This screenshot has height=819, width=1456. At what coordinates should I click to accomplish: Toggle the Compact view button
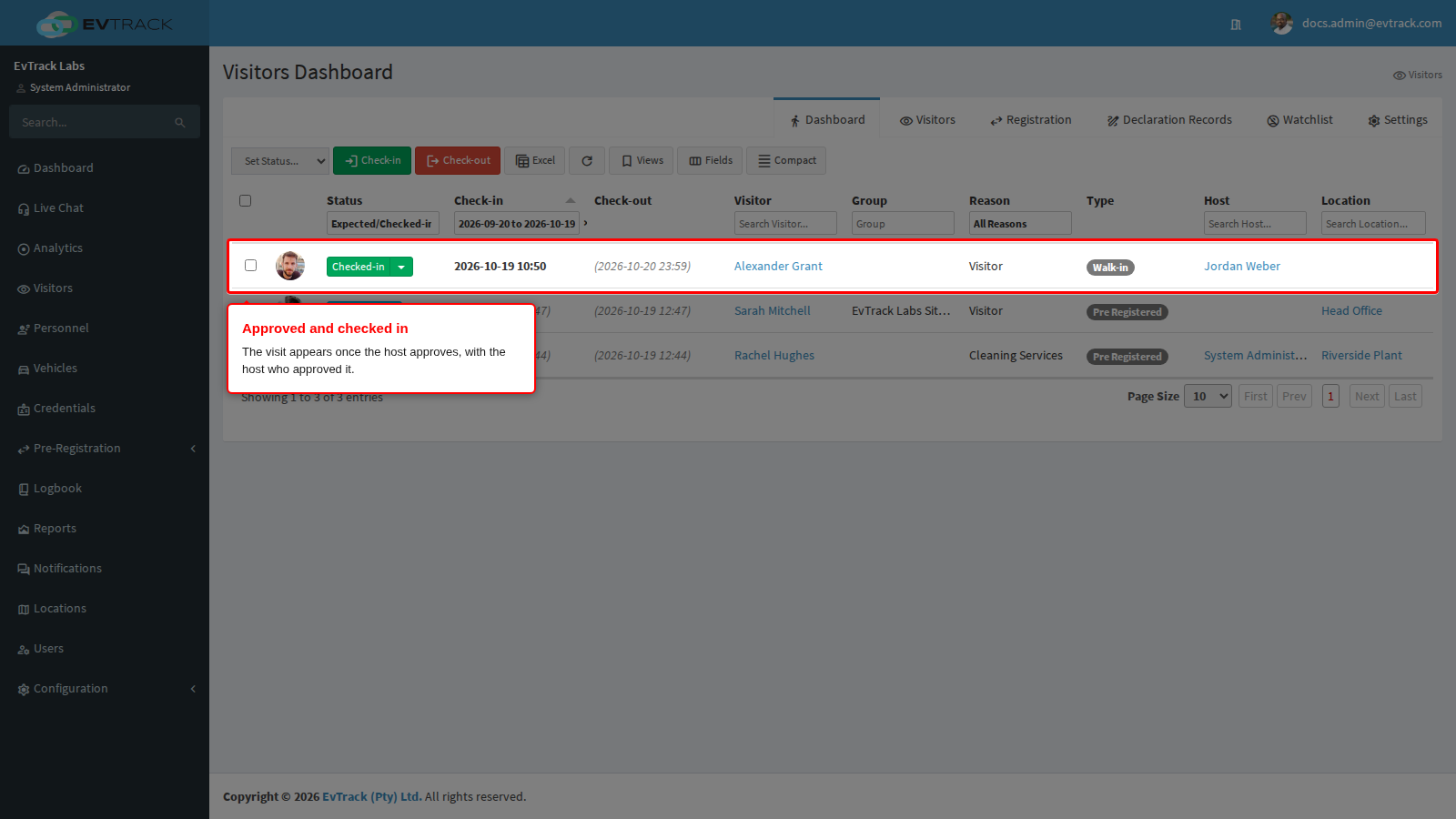click(x=786, y=160)
